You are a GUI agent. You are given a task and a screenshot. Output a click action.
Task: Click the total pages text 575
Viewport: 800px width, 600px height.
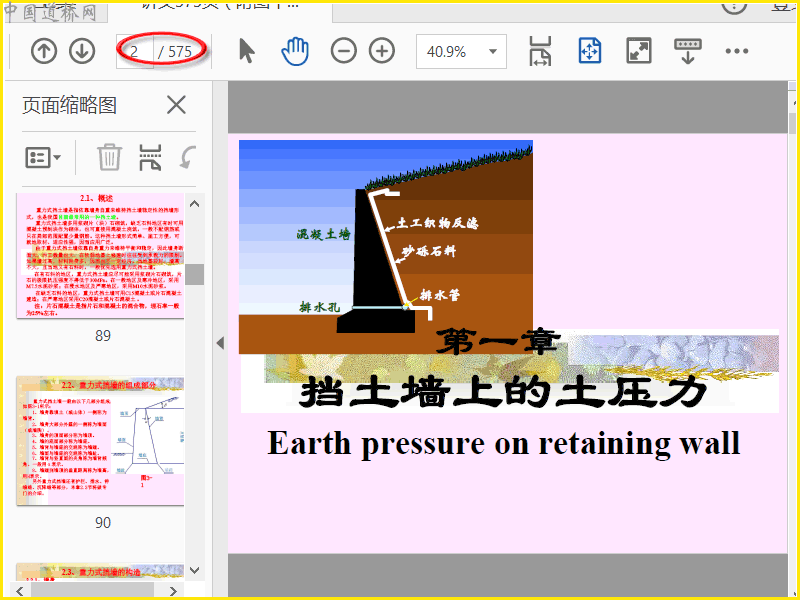(x=180, y=52)
